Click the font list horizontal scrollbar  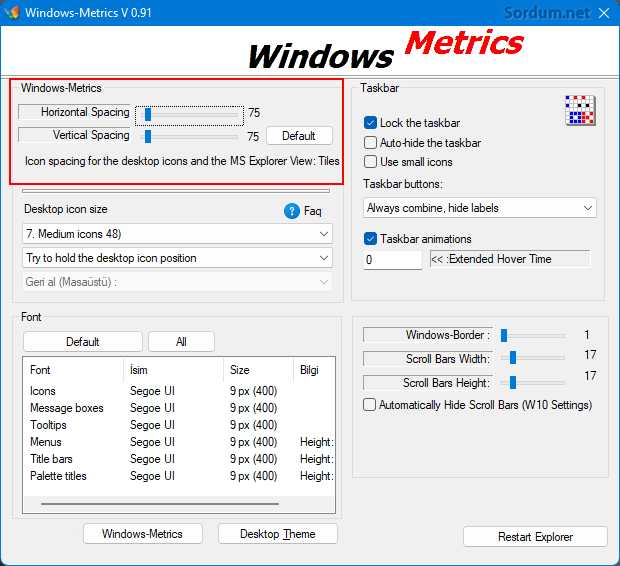tap(160, 504)
